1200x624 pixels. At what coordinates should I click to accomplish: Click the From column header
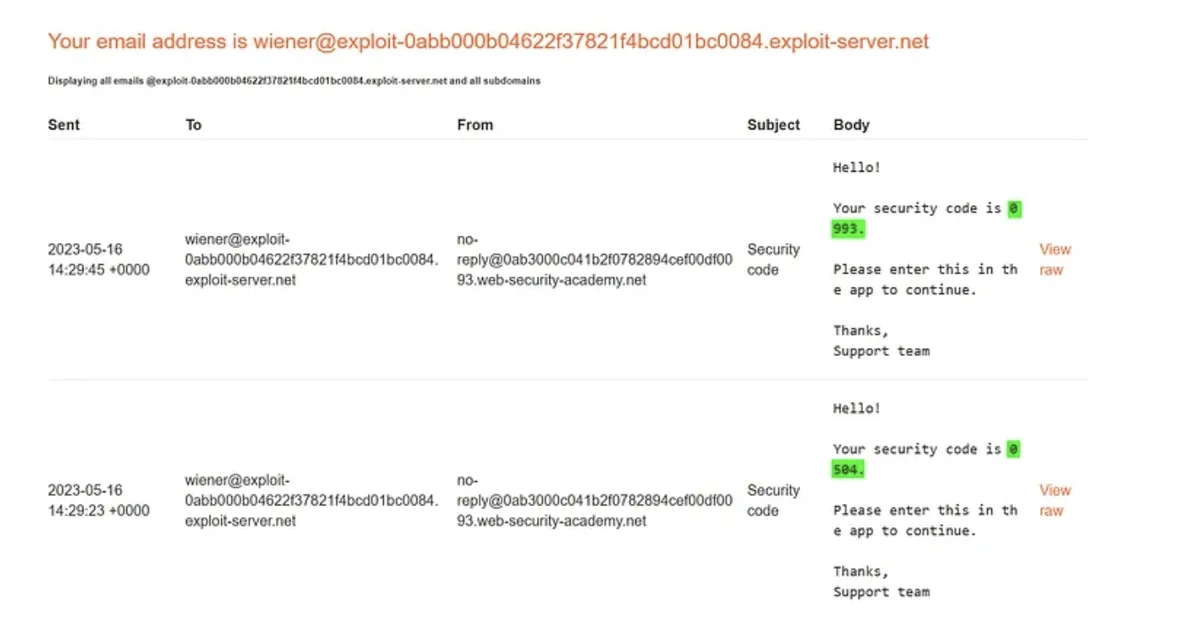(x=475, y=125)
